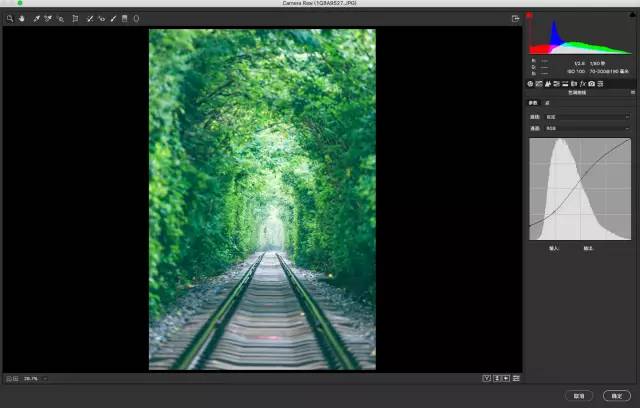
Task: Open the Basic adjustments panel icon
Action: point(531,84)
